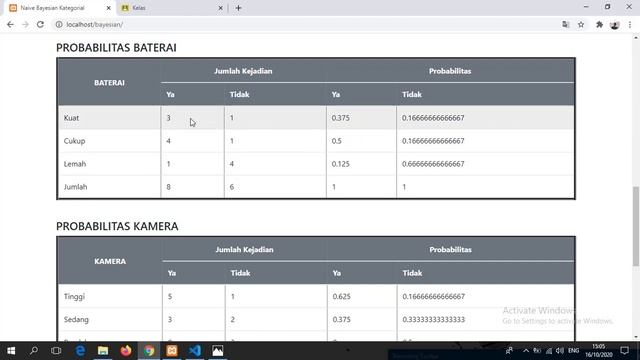Click Probabilitas header in Baterai table
The height and width of the screenshot is (360, 640).
(450, 71)
